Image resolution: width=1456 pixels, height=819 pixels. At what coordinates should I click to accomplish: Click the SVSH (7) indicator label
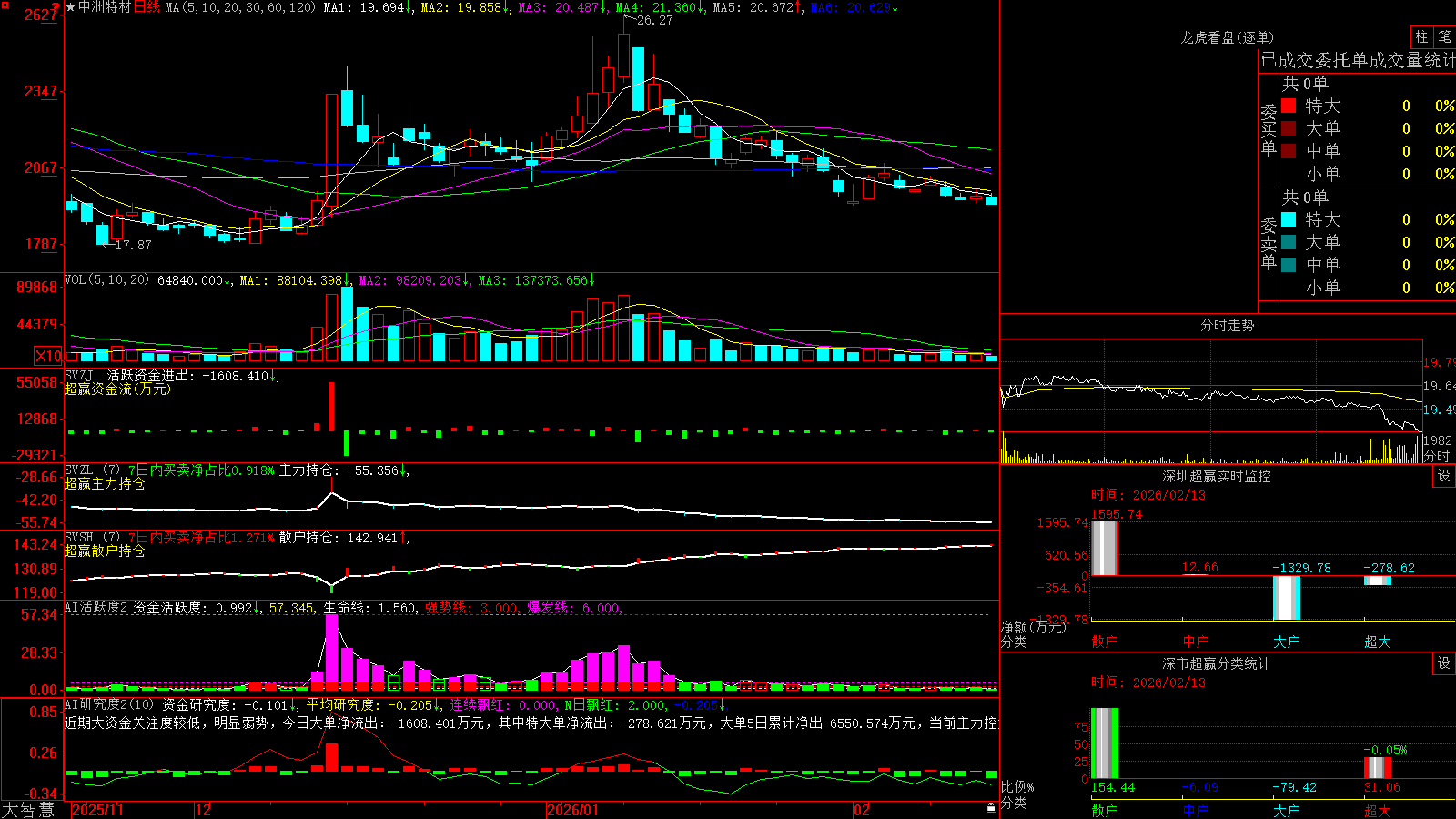pos(92,537)
